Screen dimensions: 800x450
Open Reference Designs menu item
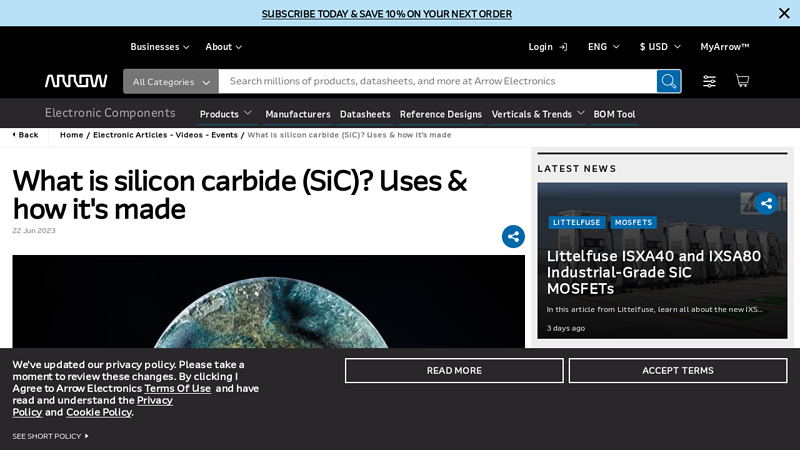point(440,114)
